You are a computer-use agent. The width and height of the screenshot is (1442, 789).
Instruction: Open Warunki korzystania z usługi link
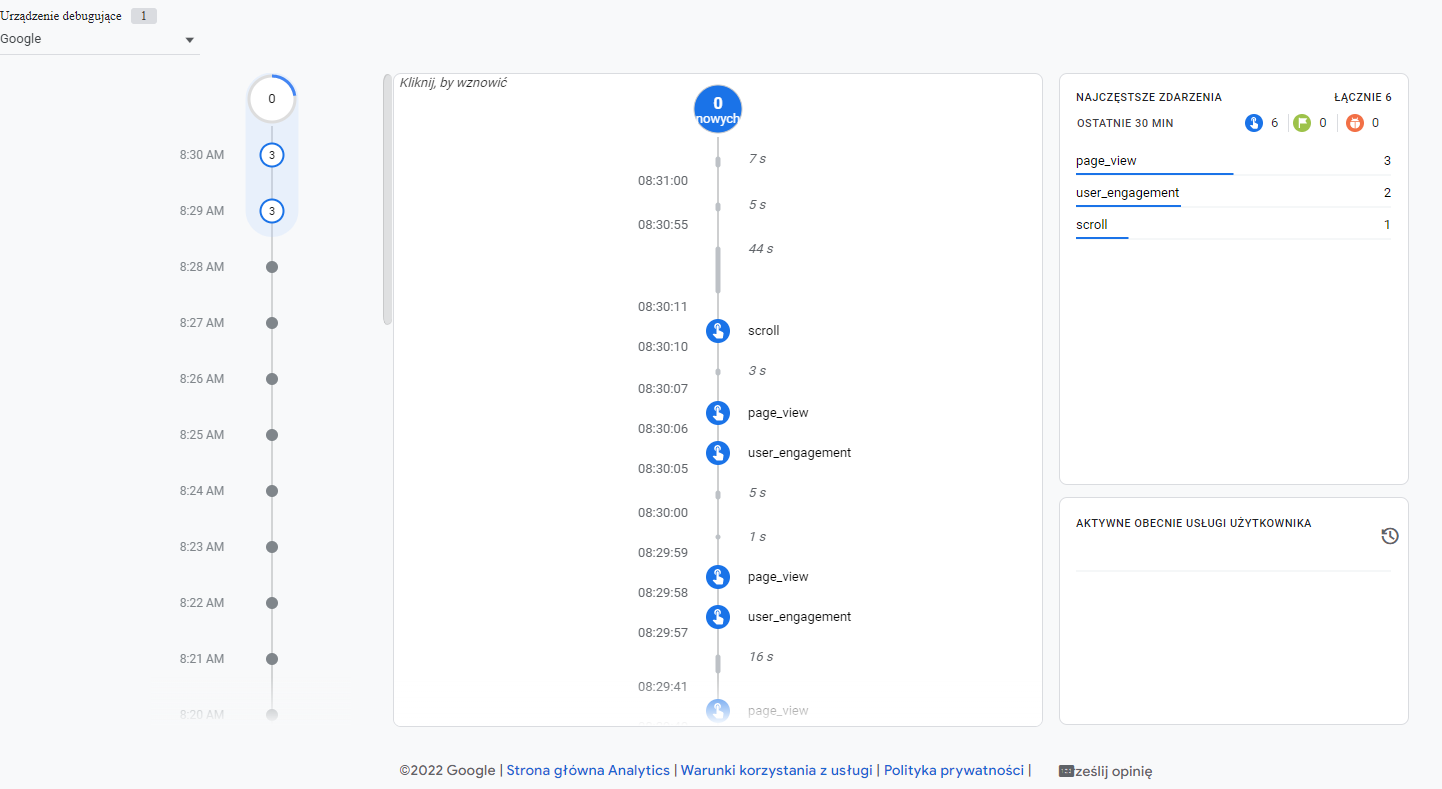776,770
